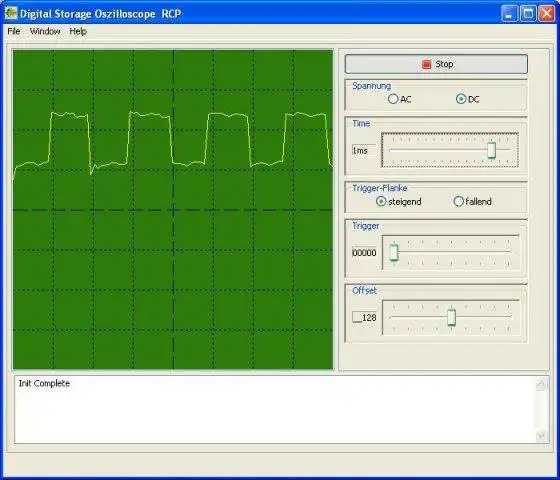Click the Spannung group label
Screen dimensions: 560x480
(x=371, y=86)
